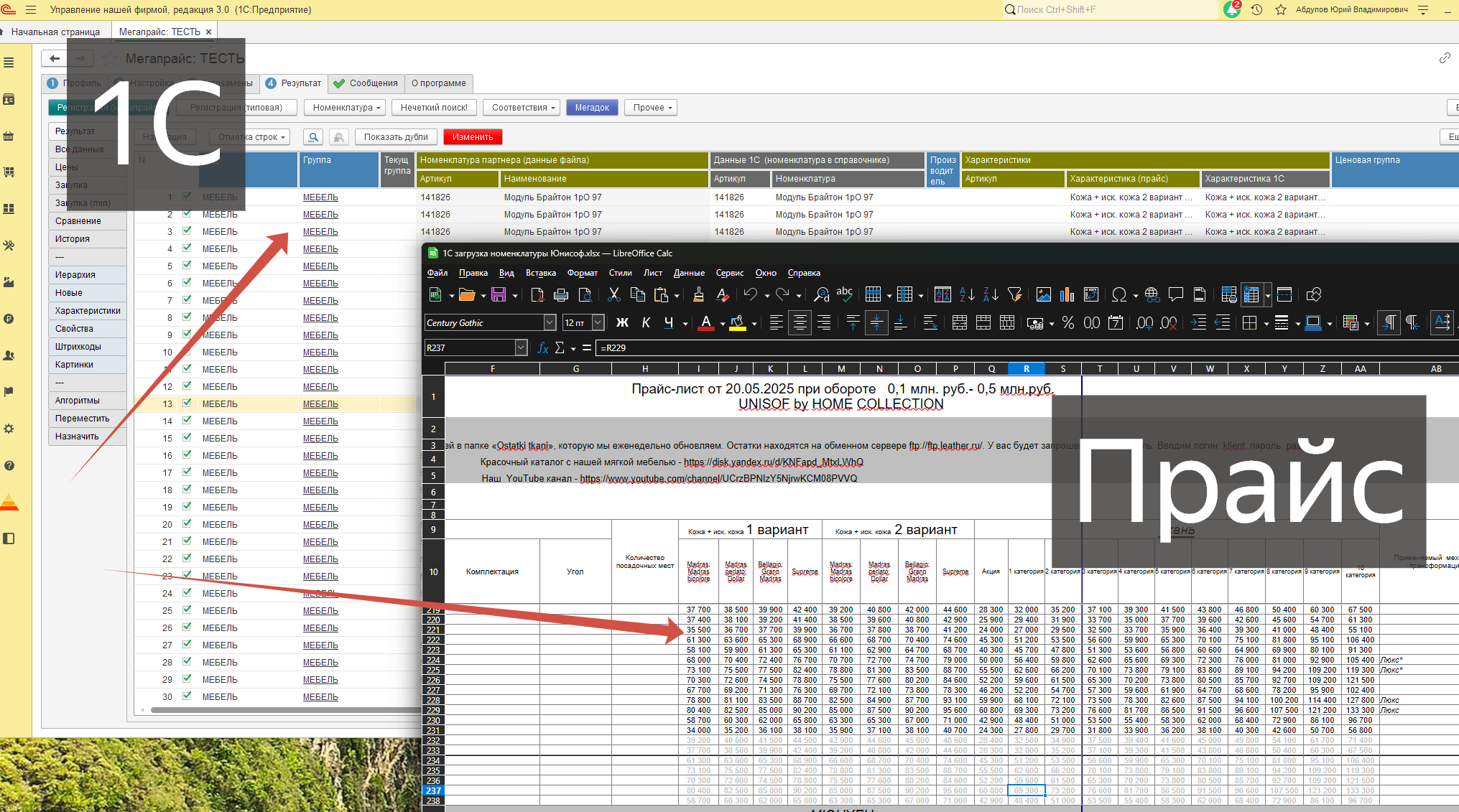
Task: Toggle checkbox in row 13 of table
Action: click(x=187, y=403)
